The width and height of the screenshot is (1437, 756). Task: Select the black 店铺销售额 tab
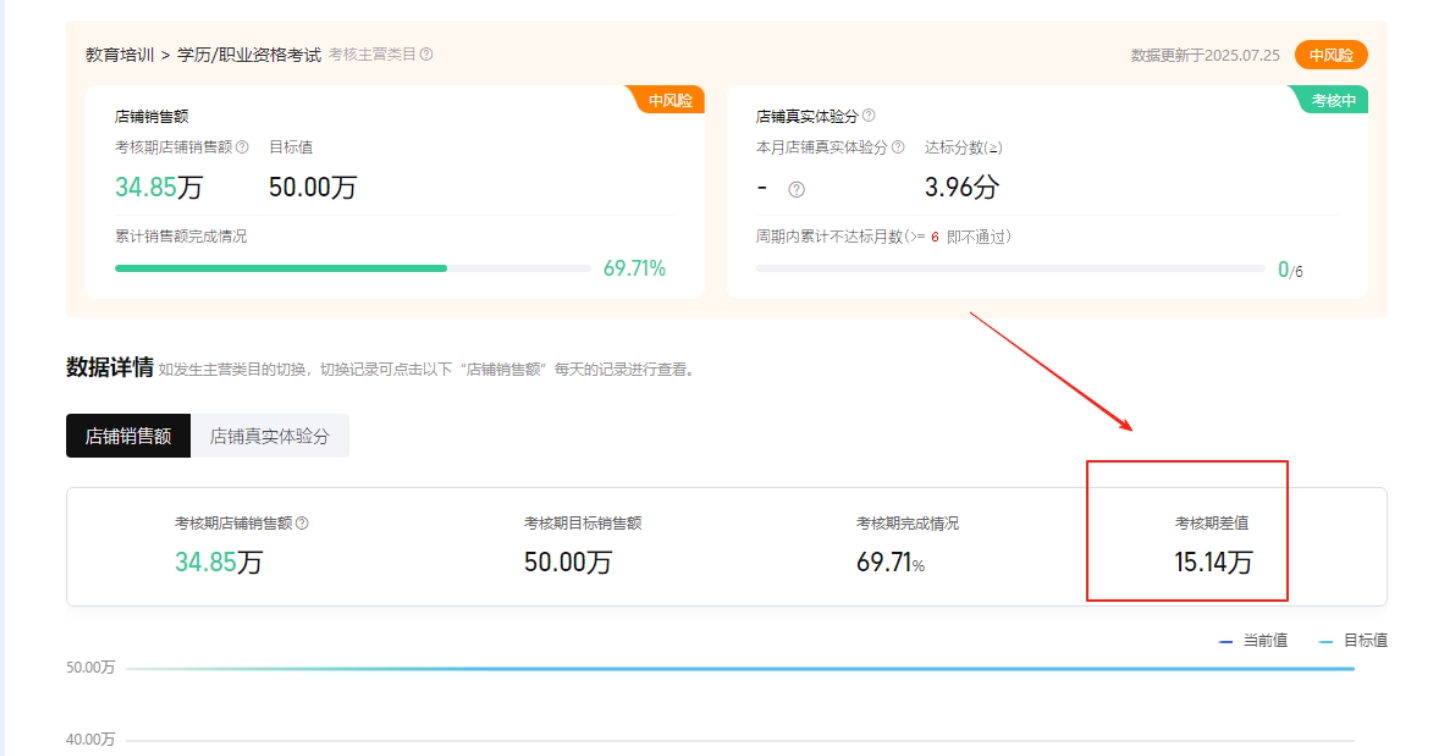(128, 436)
